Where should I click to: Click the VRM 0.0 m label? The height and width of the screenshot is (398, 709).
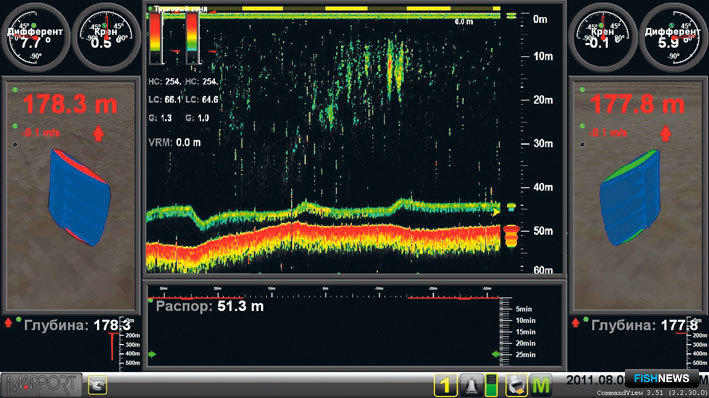[x=175, y=142]
